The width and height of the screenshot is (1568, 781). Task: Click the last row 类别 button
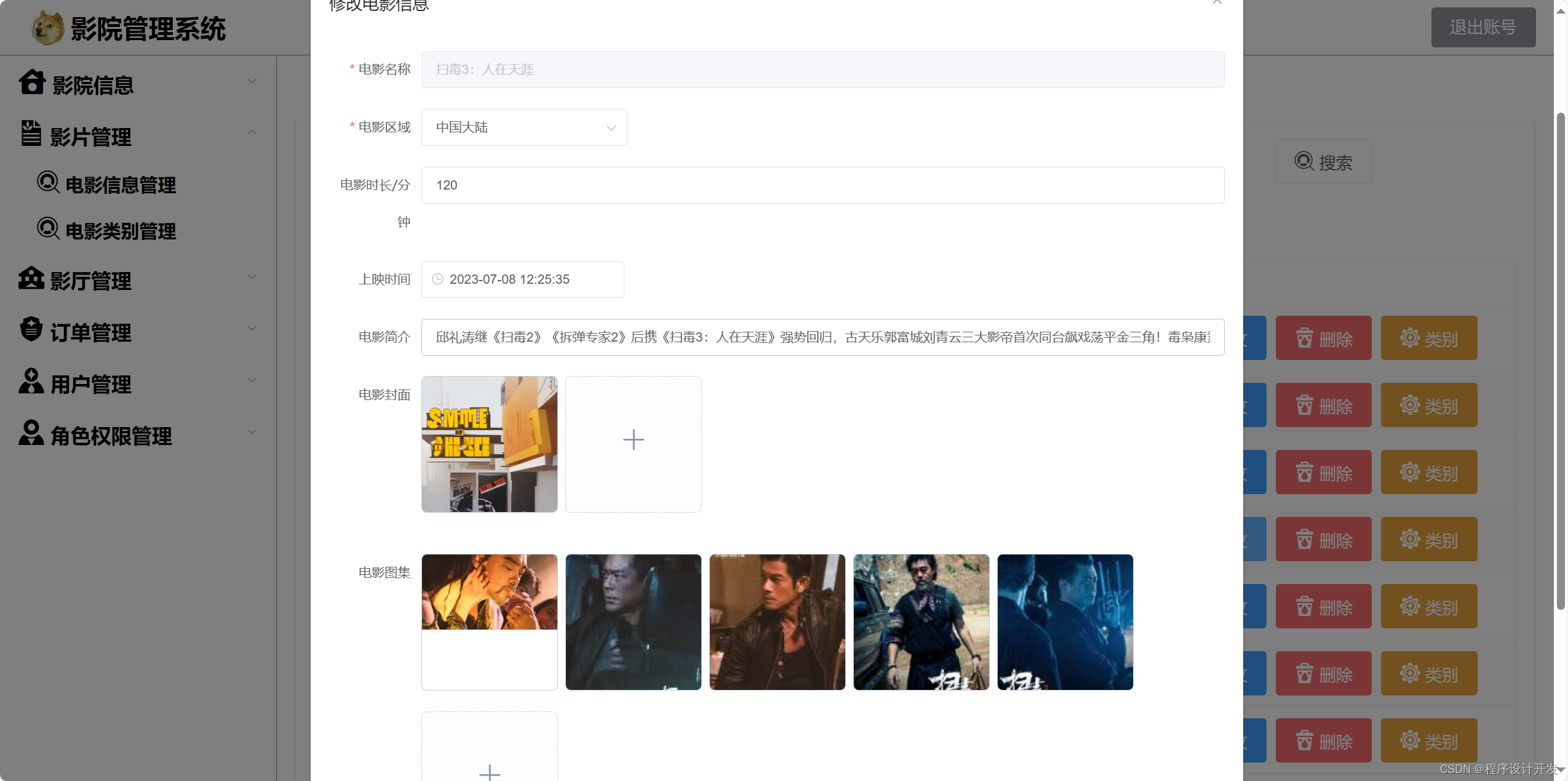tap(1428, 740)
